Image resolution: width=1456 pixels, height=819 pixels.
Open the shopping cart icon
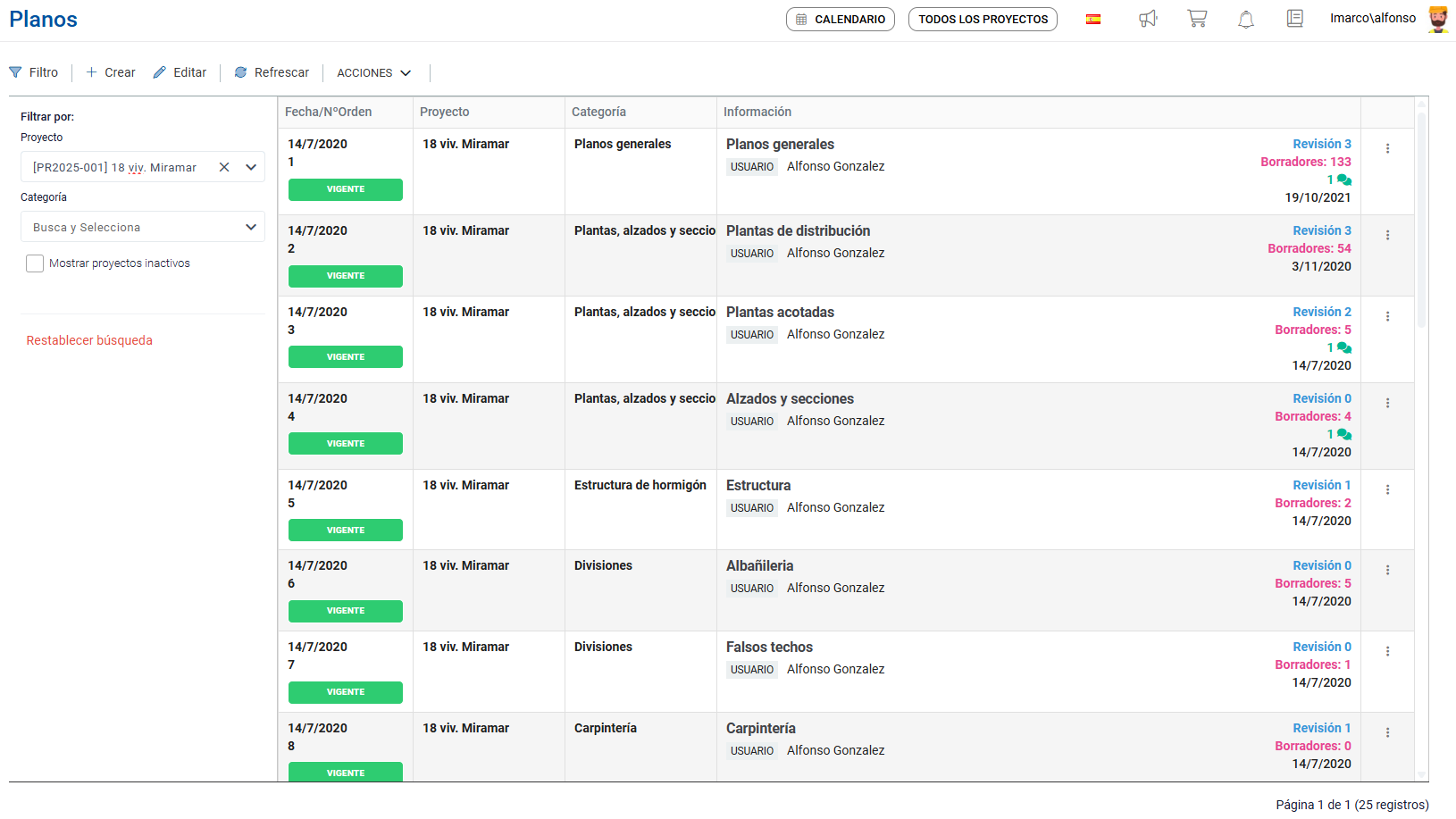click(x=1197, y=19)
